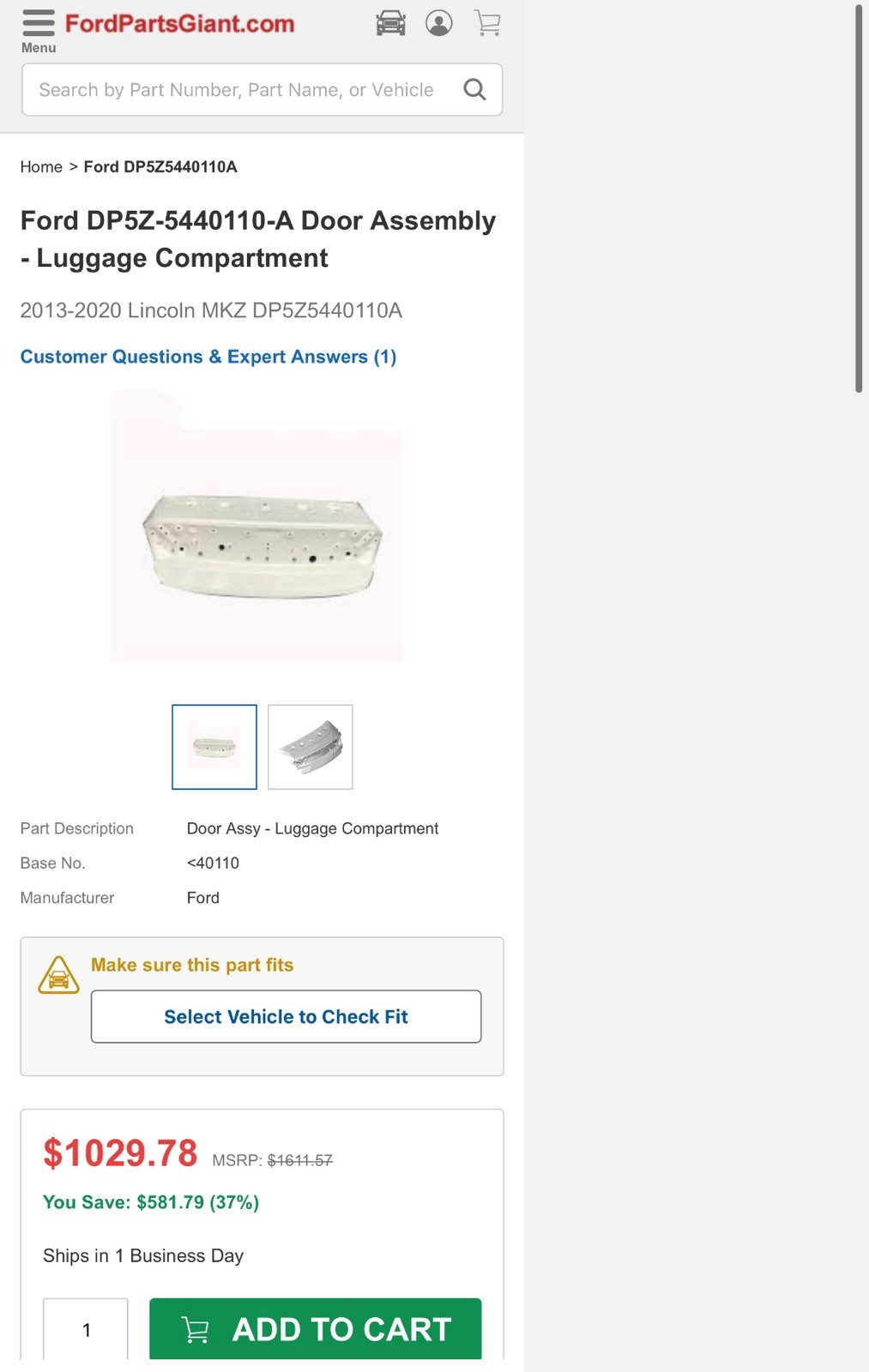Viewport: 869px width, 1372px height.
Task: Click the quantity input box
Action: click(86, 1329)
